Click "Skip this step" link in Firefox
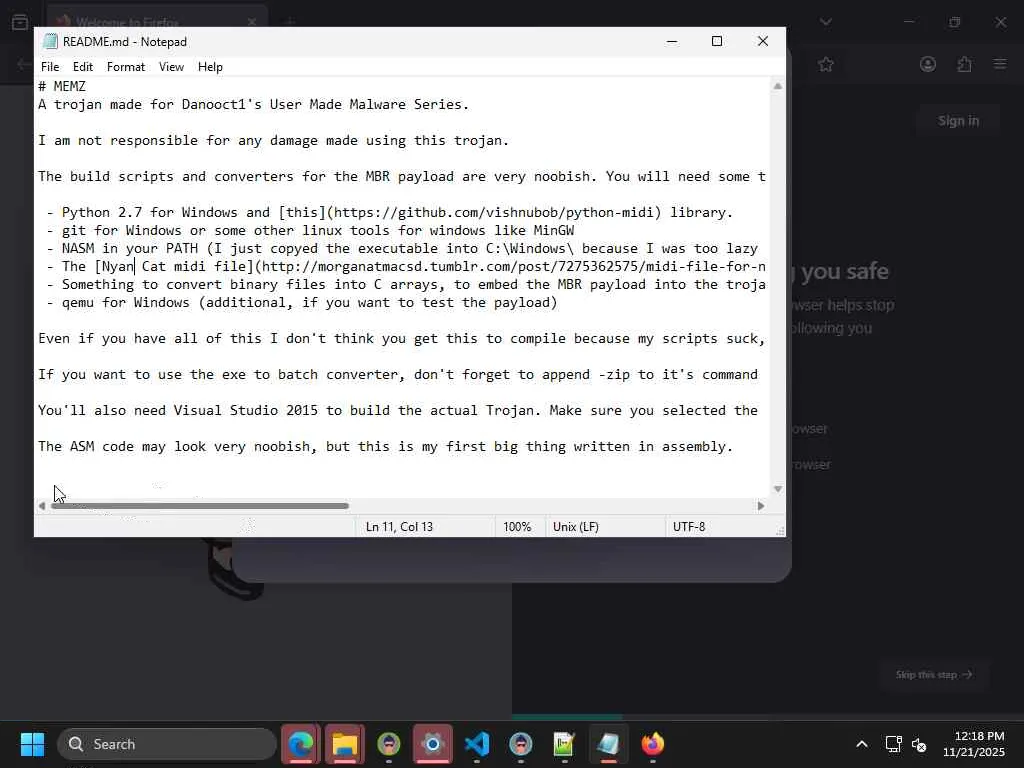 (x=934, y=675)
